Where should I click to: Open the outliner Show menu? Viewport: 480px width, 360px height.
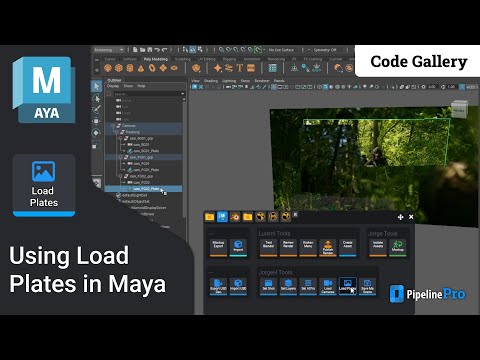click(128, 86)
